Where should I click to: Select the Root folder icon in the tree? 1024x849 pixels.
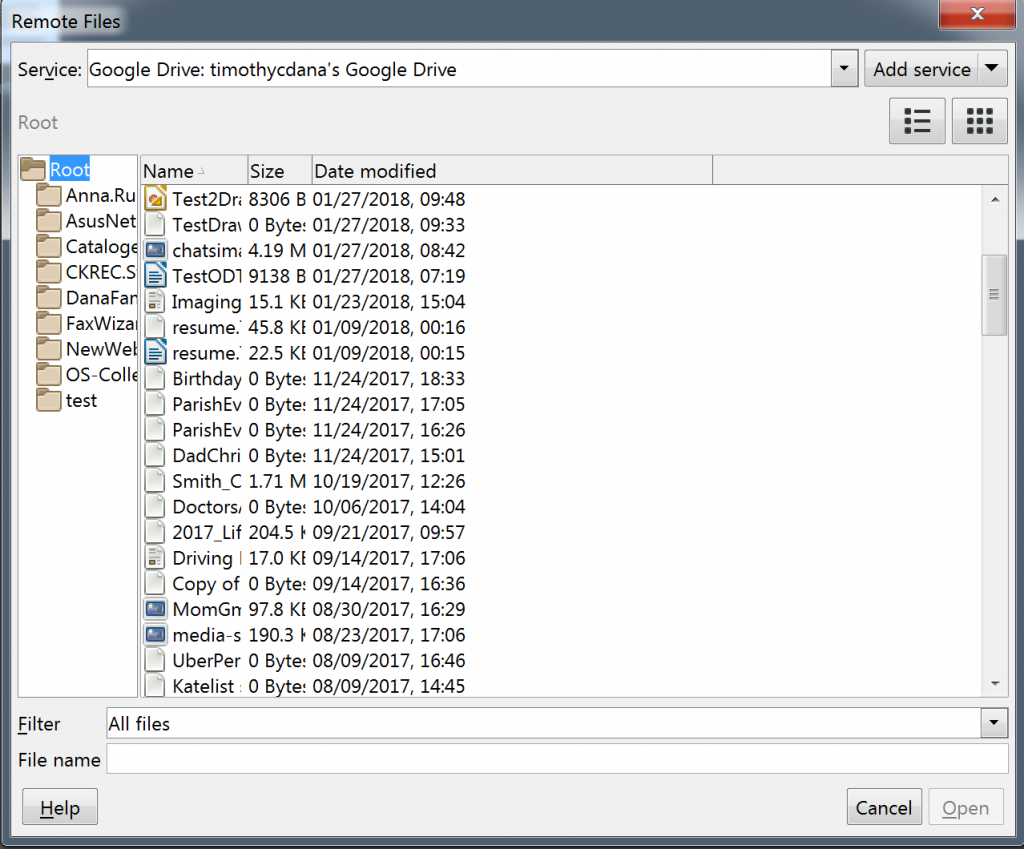click(33, 169)
